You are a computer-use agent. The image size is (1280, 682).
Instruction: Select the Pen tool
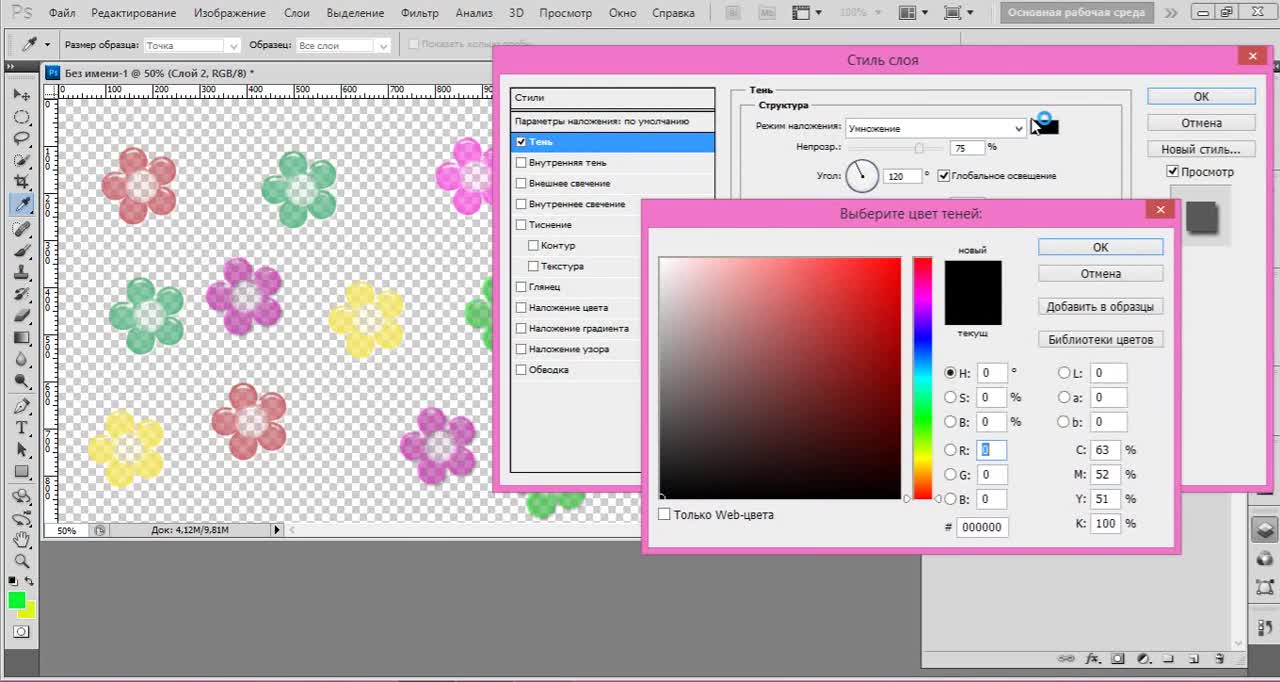pyautogui.click(x=21, y=407)
